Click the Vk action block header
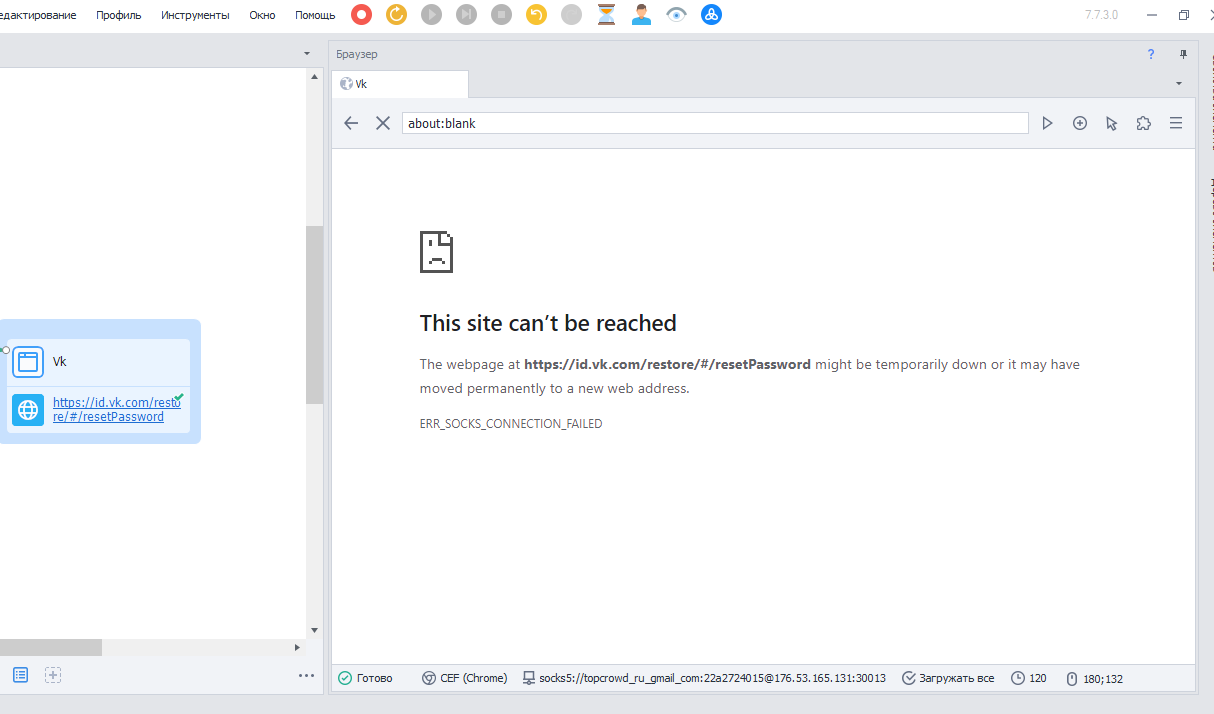Image resolution: width=1214 pixels, height=714 pixels. (98, 362)
